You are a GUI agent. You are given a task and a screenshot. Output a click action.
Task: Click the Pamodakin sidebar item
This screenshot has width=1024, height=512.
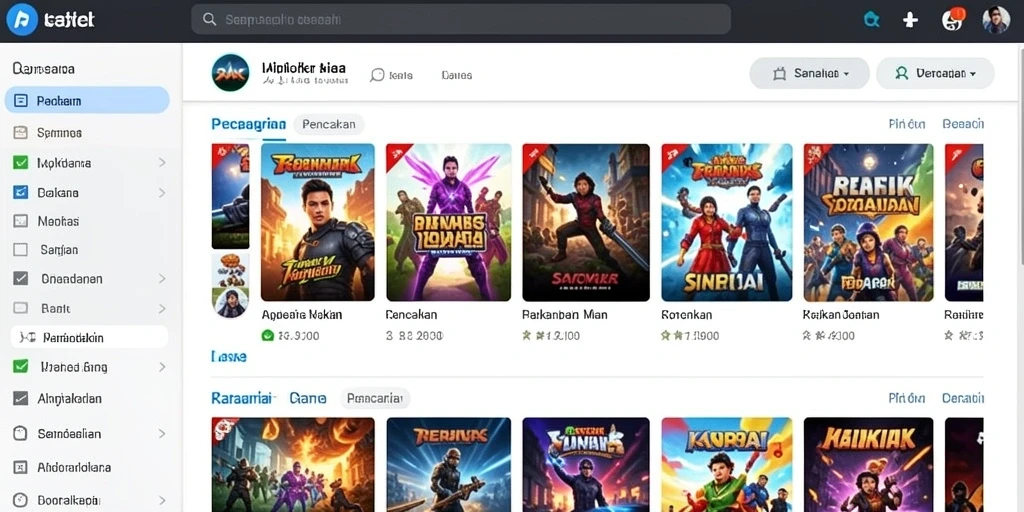[89, 338]
